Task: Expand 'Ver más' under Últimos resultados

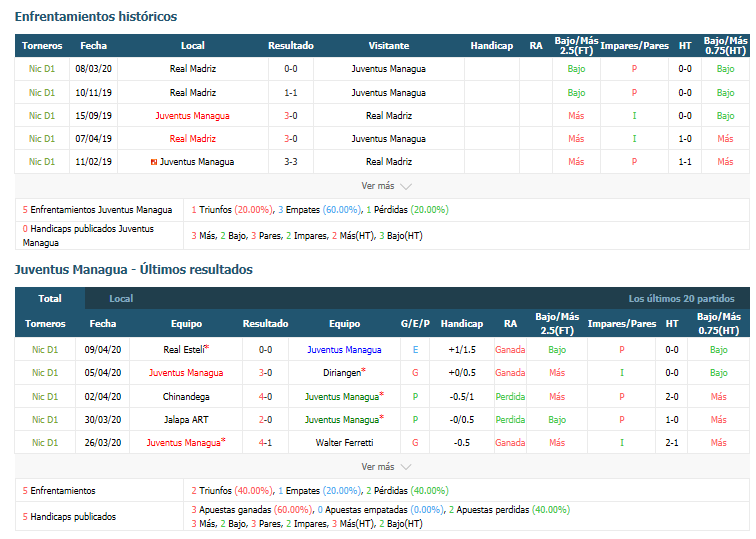Action: [x=386, y=467]
